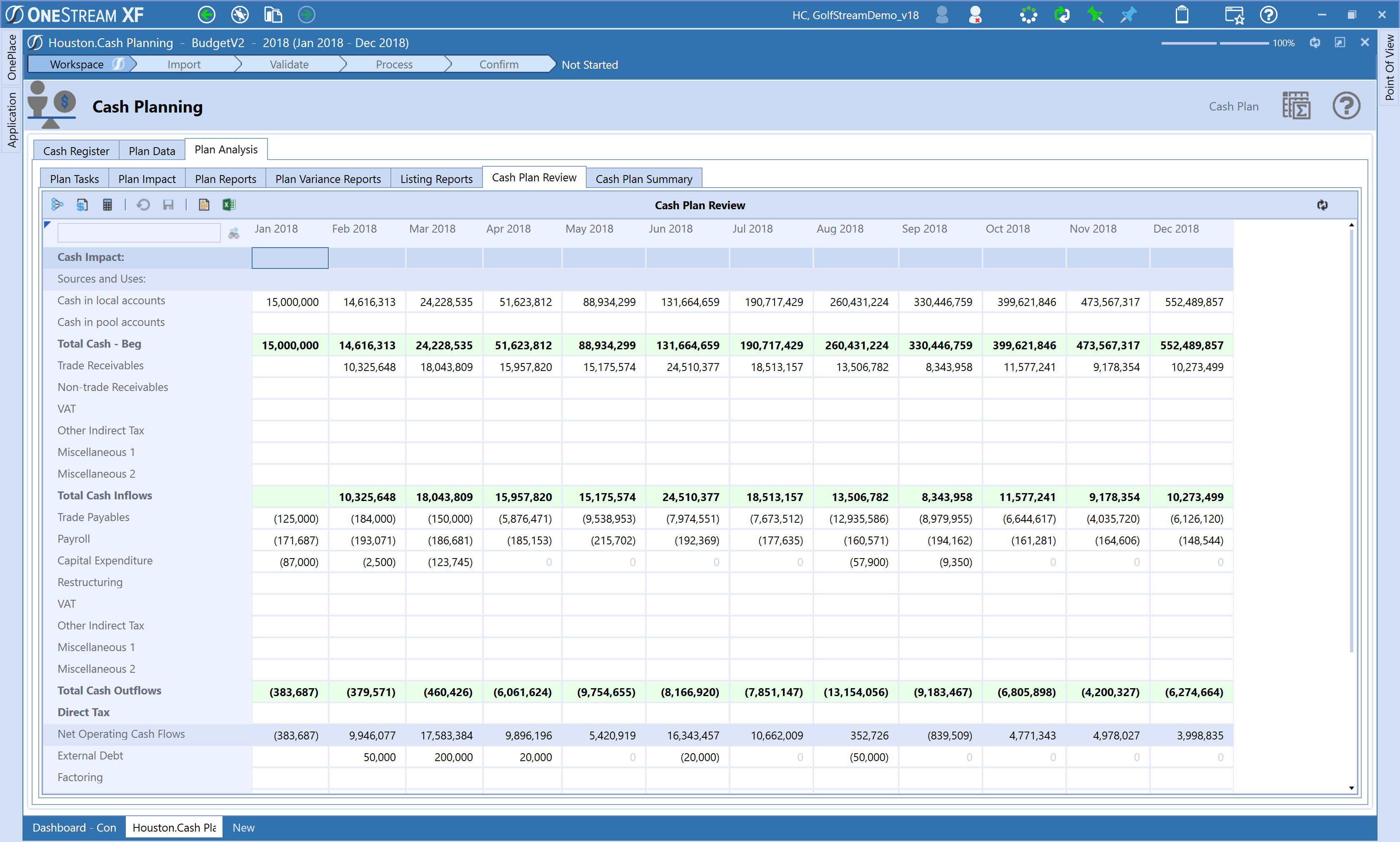This screenshot has width=1400, height=842.
Task: Switch to Cash Plan Summary tab
Action: tap(644, 179)
